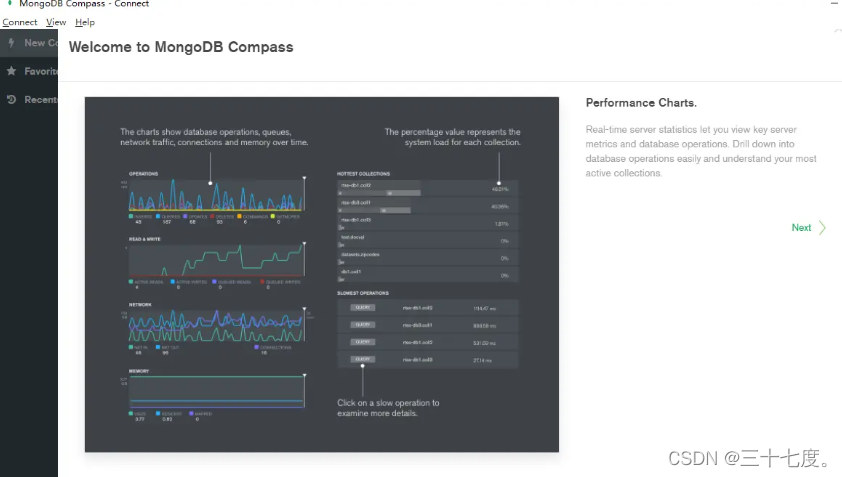Open the Connect menu
The height and width of the screenshot is (477, 842).
(20, 22)
